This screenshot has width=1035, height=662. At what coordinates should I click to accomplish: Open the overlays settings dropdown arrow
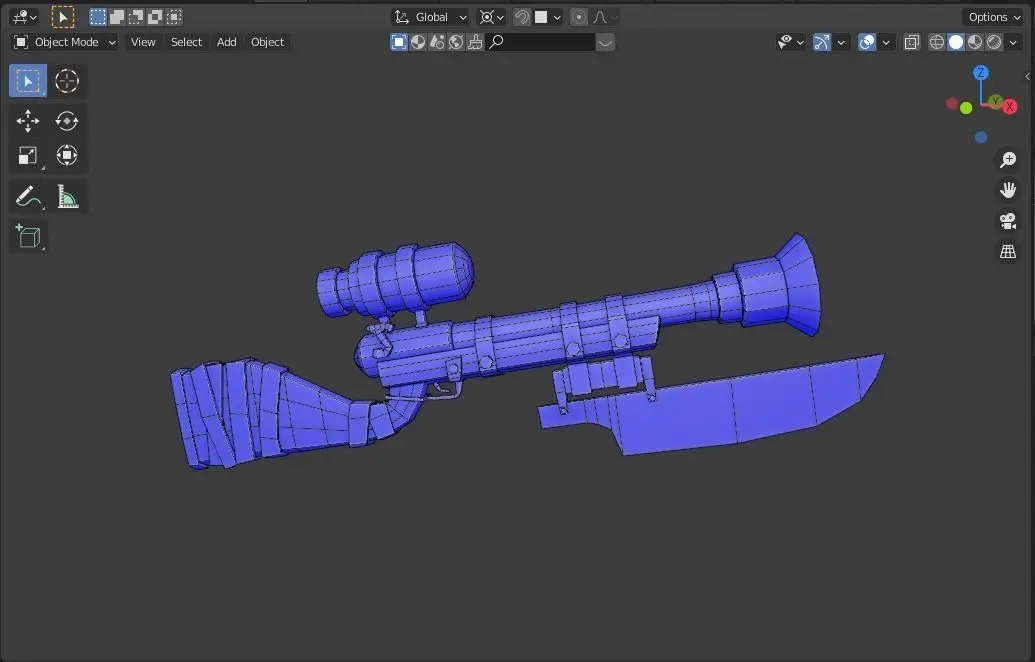(x=886, y=42)
